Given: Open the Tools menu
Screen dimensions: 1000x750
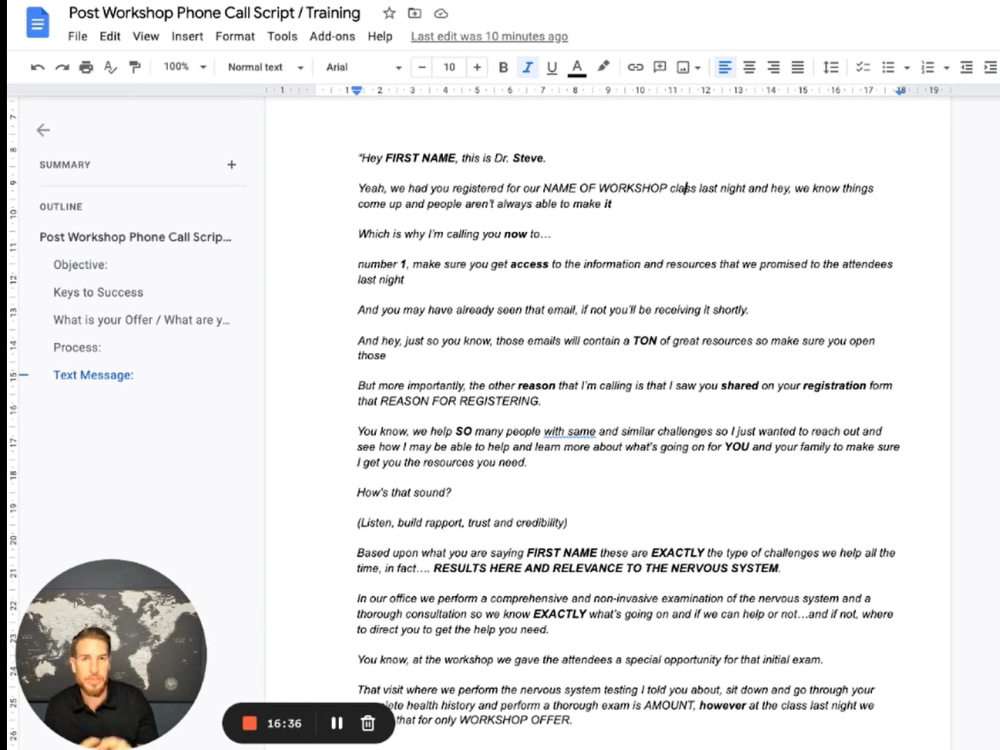Looking at the screenshot, I should pyautogui.click(x=282, y=36).
